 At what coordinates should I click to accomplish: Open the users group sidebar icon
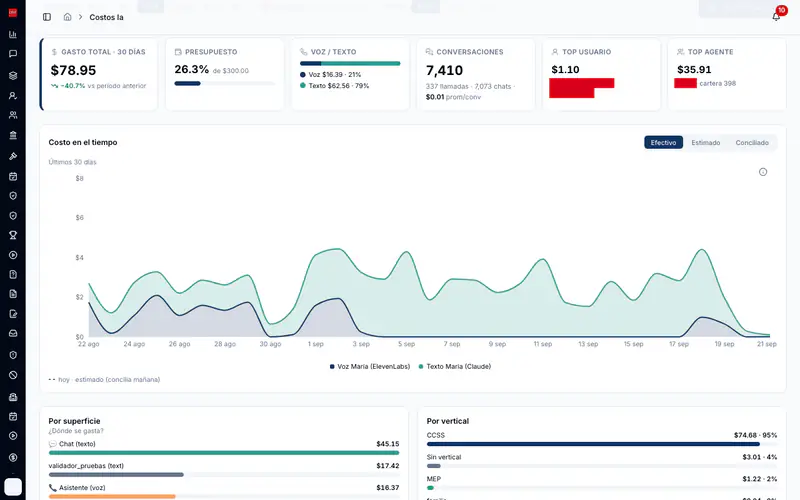[x=13, y=115]
